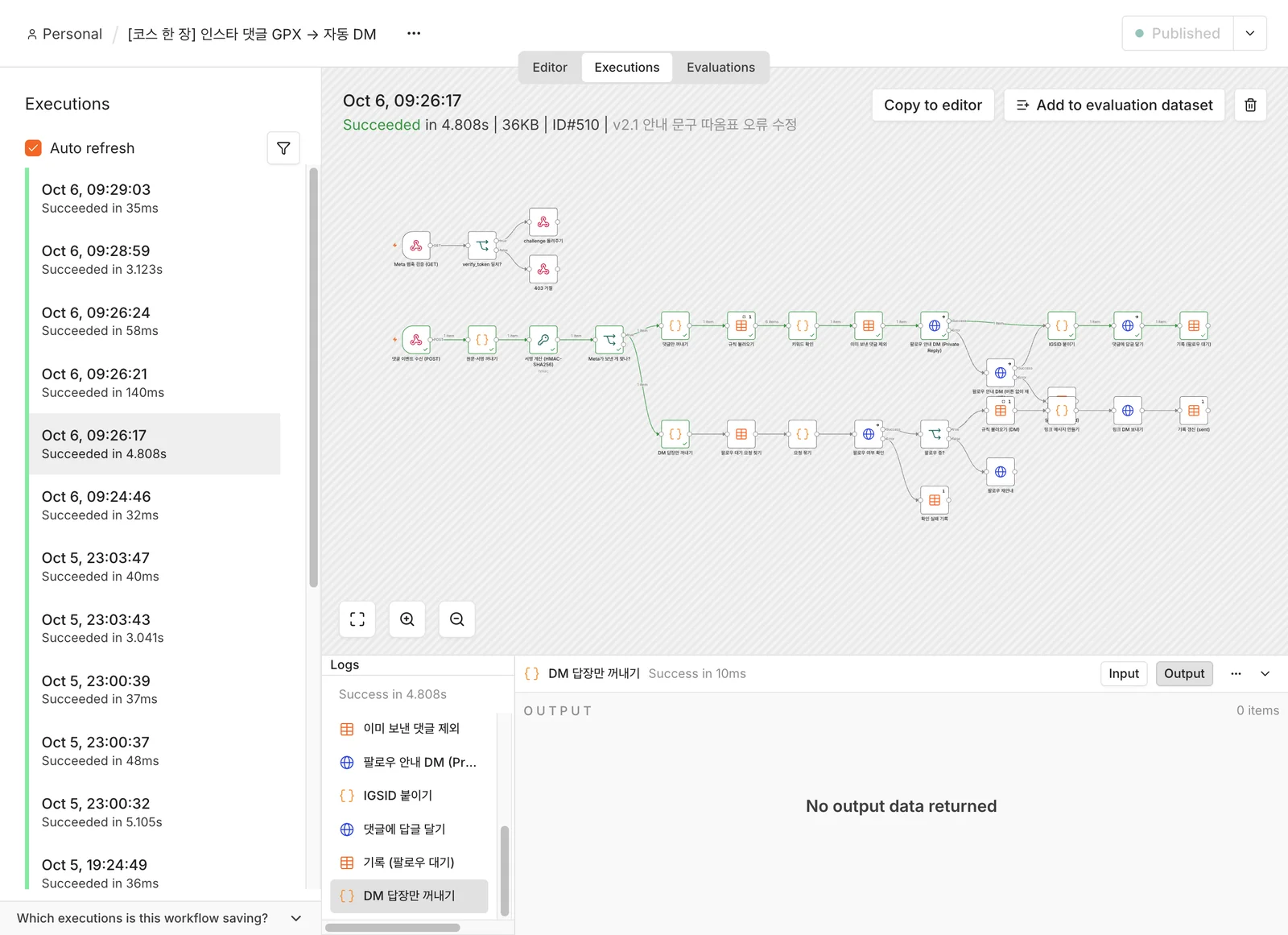The height and width of the screenshot is (935, 1288).
Task: Open execution Oct 6, 09:24:46
Action: coord(155,505)
